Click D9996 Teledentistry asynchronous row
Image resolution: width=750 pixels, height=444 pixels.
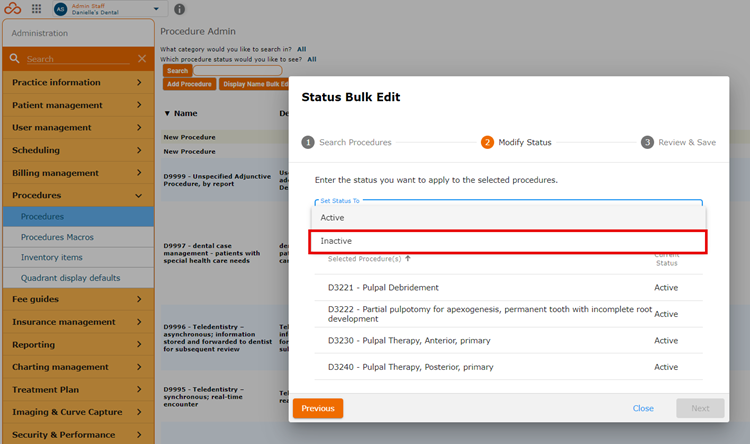[225, 338]
